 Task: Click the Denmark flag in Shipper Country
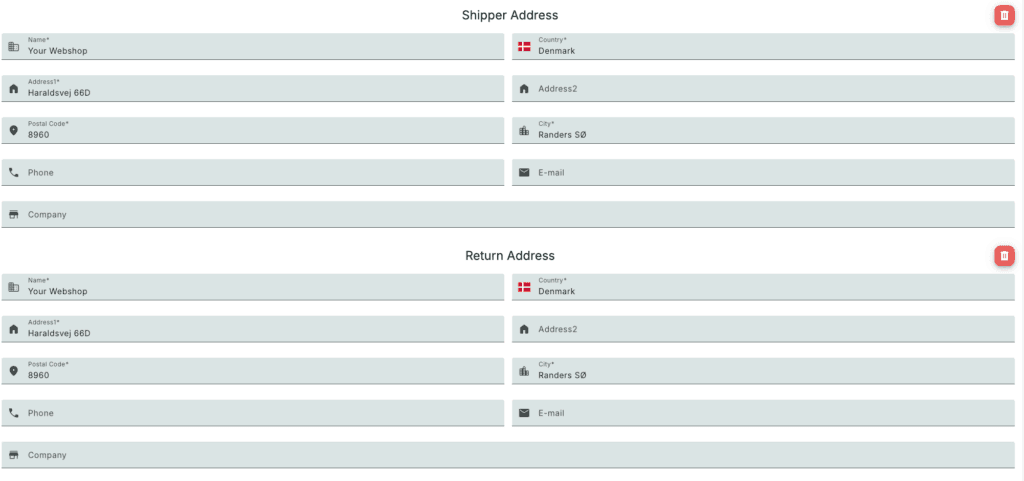point(524,47)
